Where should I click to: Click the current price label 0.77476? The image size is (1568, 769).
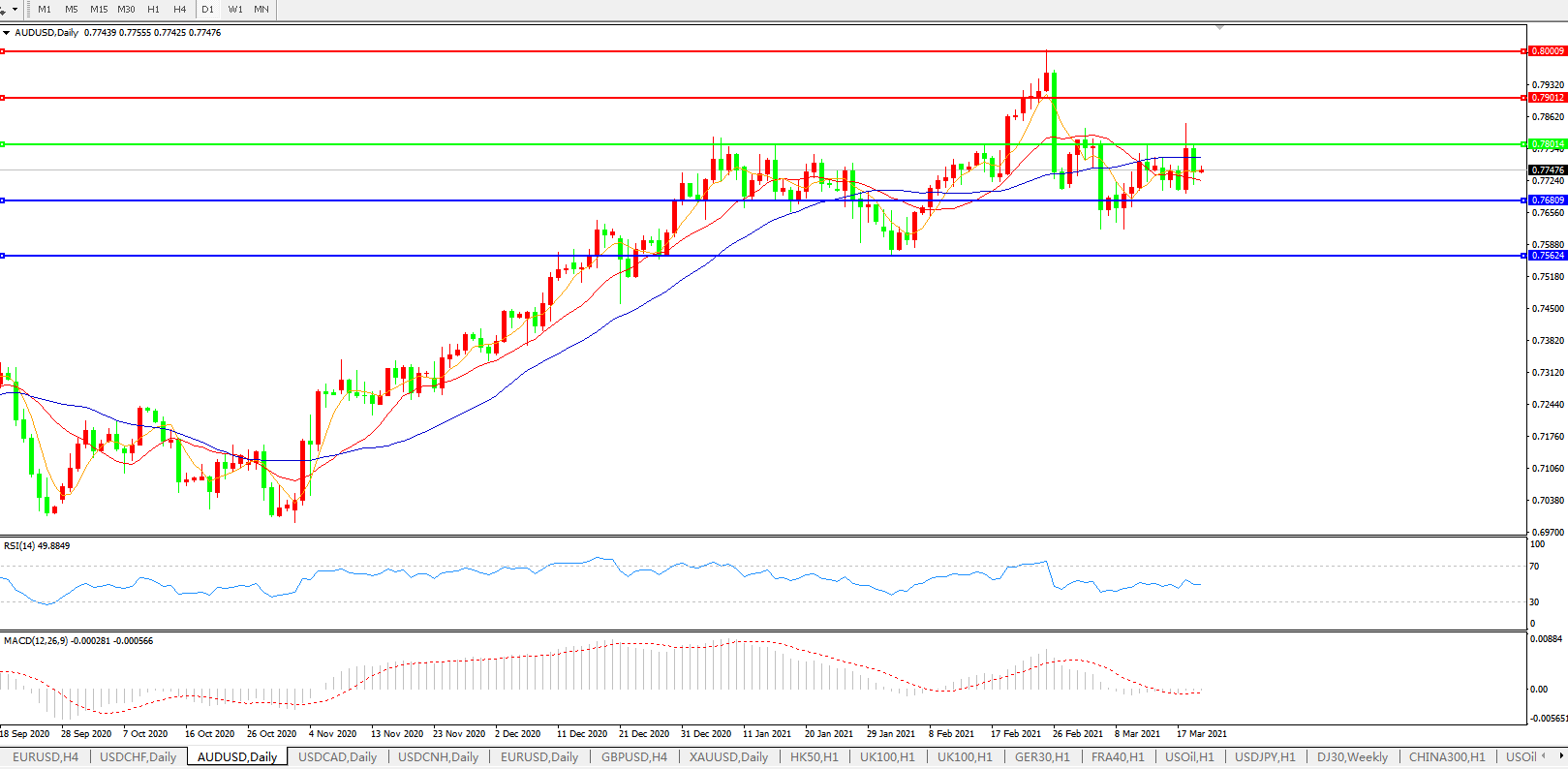tap(1548, 170)
